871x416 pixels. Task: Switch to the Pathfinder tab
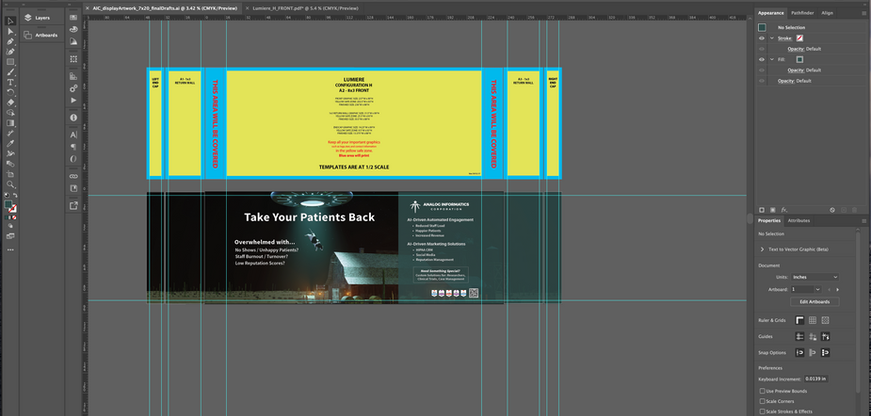click(x=802, y=12)
